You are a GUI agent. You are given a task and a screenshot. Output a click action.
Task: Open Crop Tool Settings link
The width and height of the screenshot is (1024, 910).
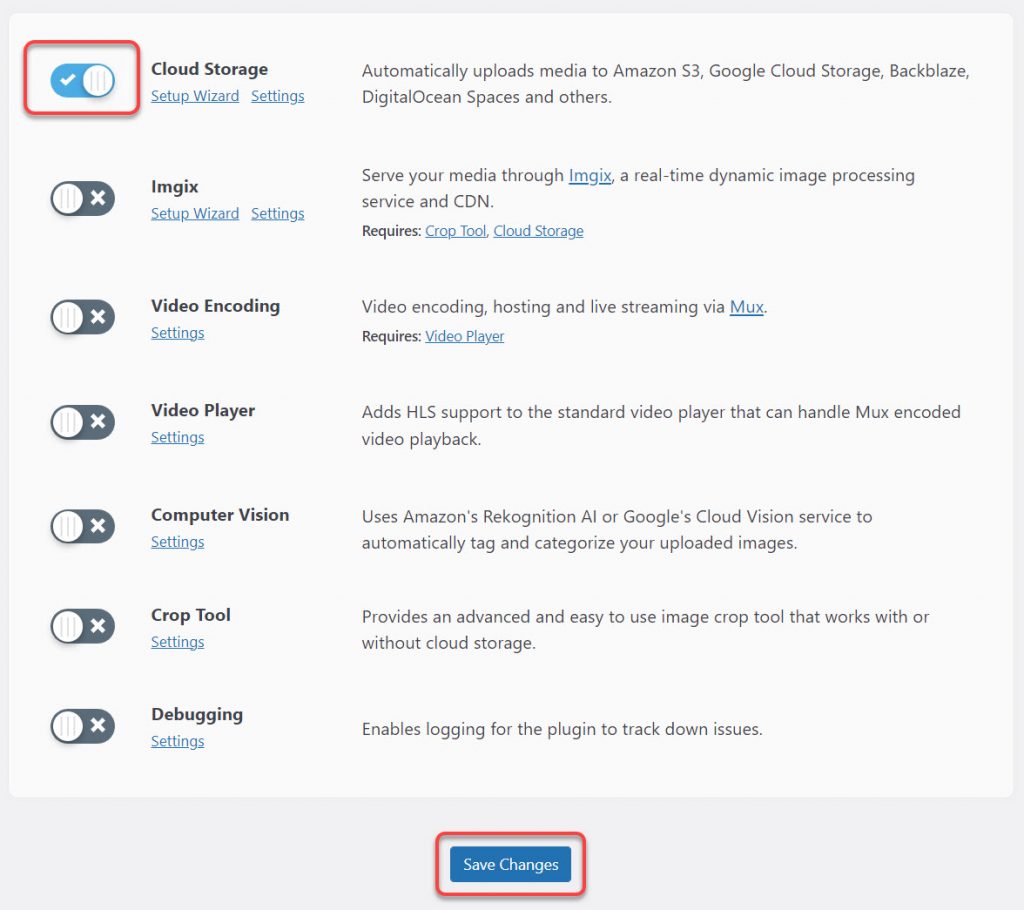(178, 642)
